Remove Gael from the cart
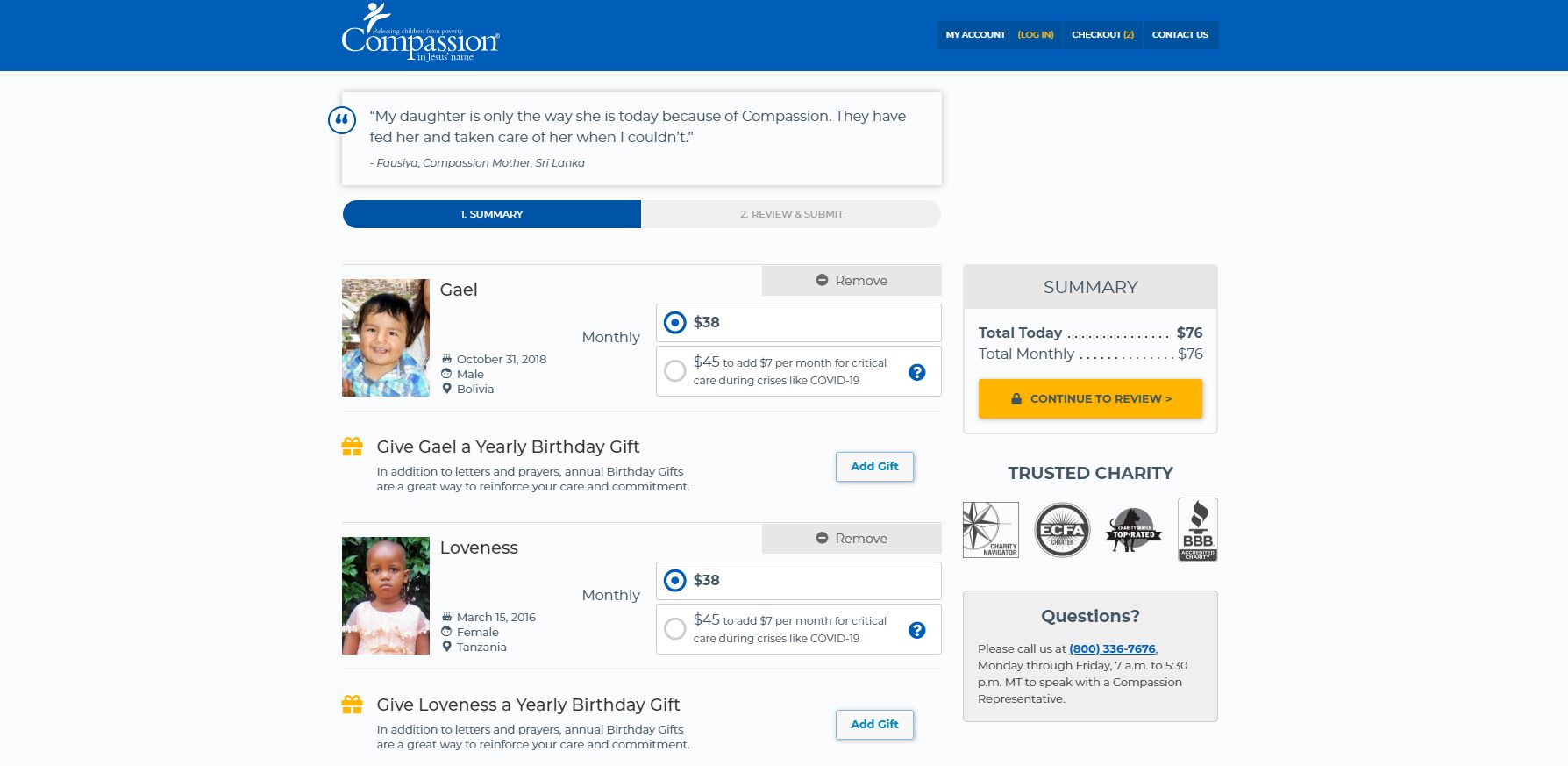 pyautogui.click(x=852, y=281)
